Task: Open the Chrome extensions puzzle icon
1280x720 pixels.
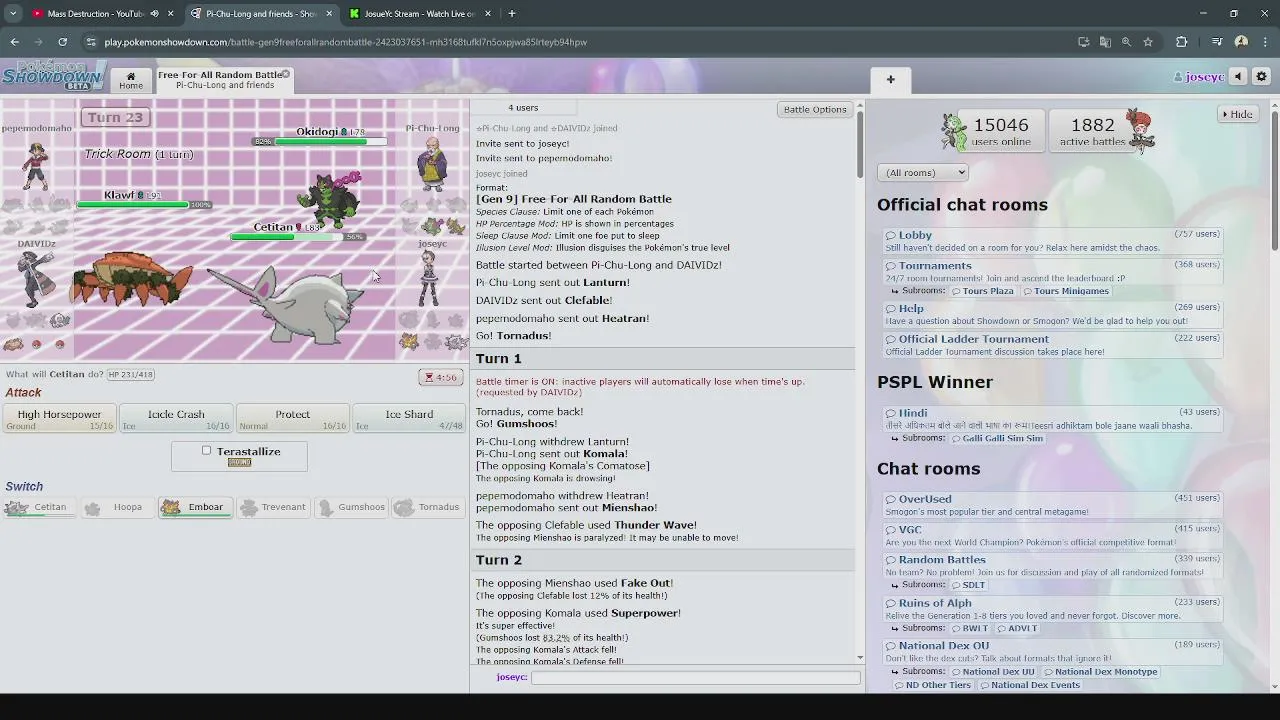Action: 1181,42
